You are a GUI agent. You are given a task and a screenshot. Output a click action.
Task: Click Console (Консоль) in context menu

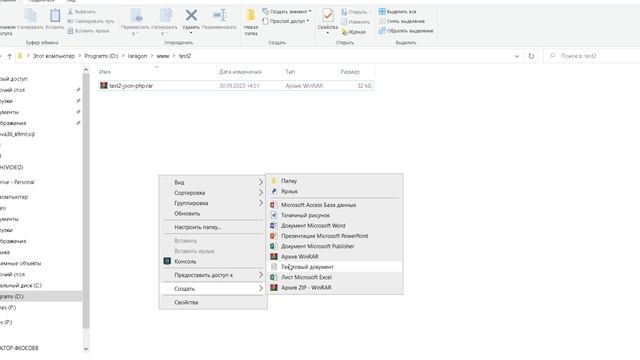213,261
